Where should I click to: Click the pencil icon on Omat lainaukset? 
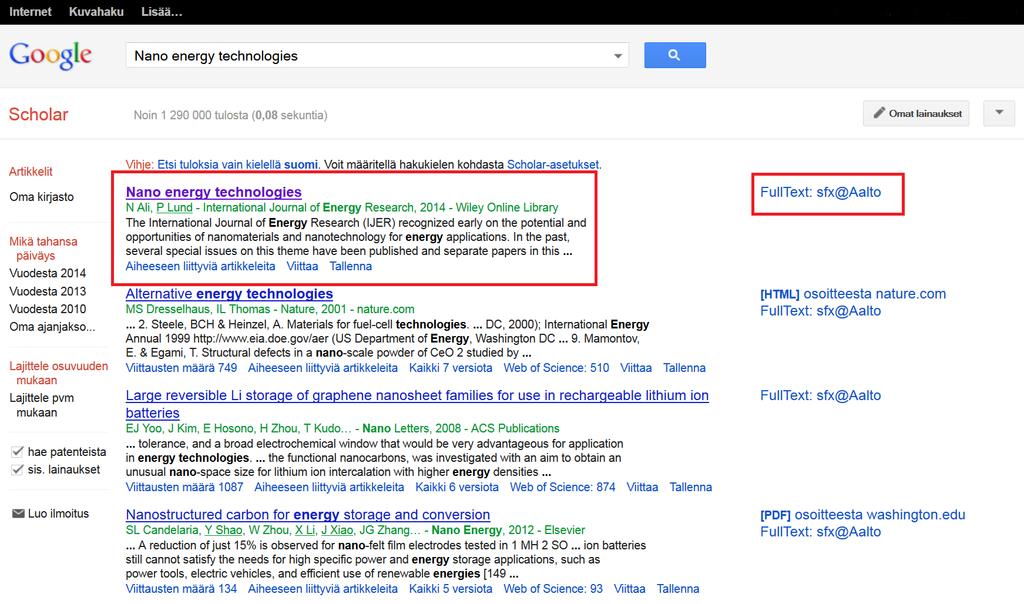[879, 113]
